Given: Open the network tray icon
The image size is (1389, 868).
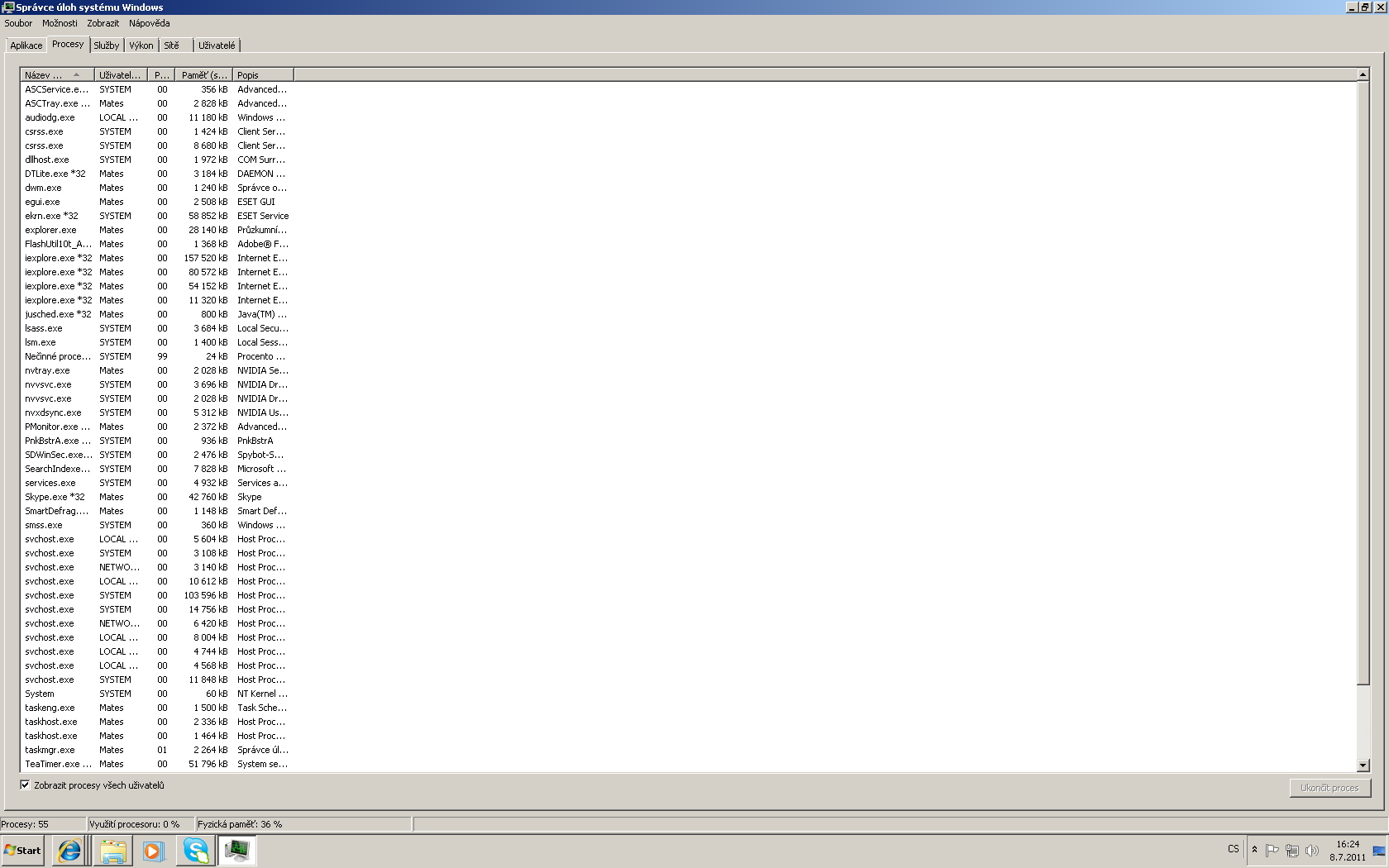Looking at the screenshot, I should coord(1291,850).
